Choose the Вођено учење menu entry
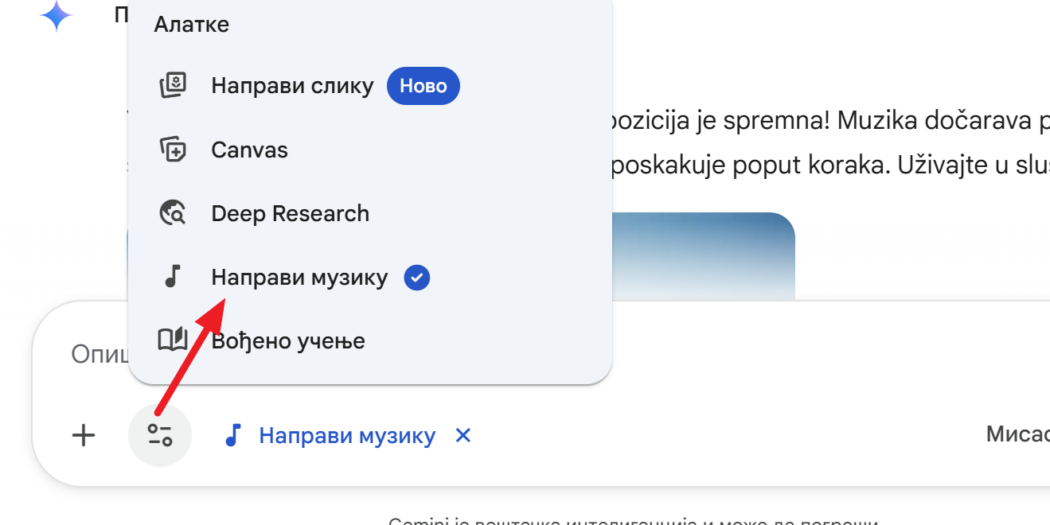 click(288, 341)
